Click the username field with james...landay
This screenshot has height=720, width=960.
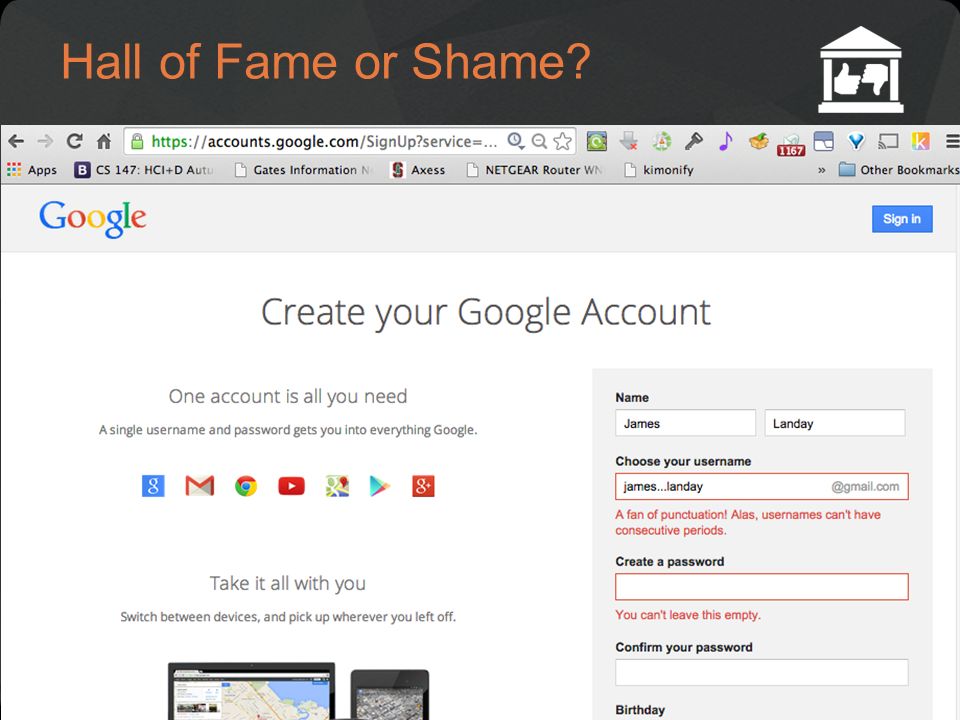[x=762, y=487]
